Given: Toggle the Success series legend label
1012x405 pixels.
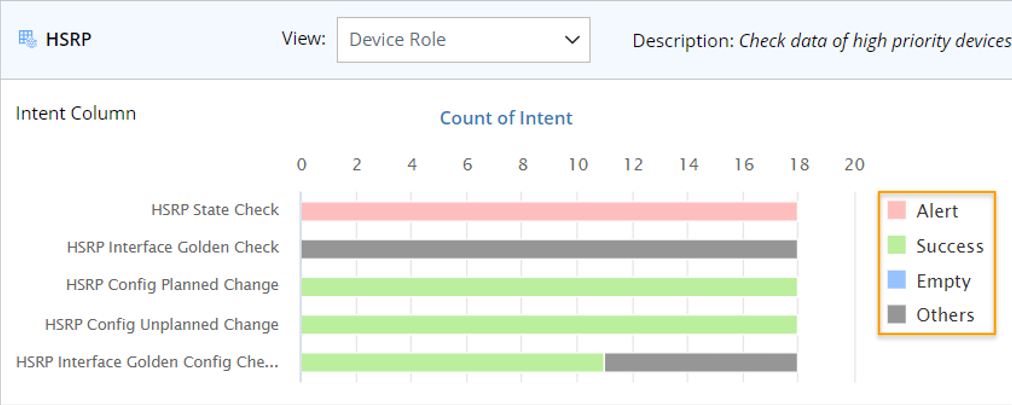Looking at the screenshot, I should 949,246.
